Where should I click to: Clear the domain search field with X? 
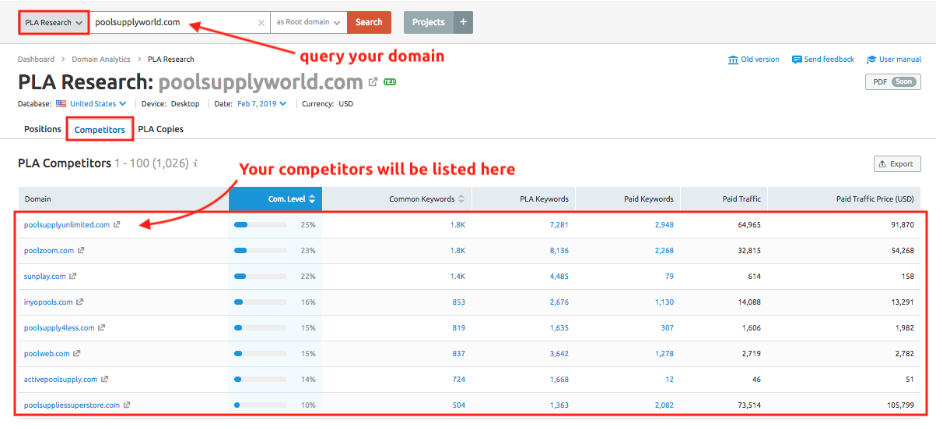pos(261,23)
